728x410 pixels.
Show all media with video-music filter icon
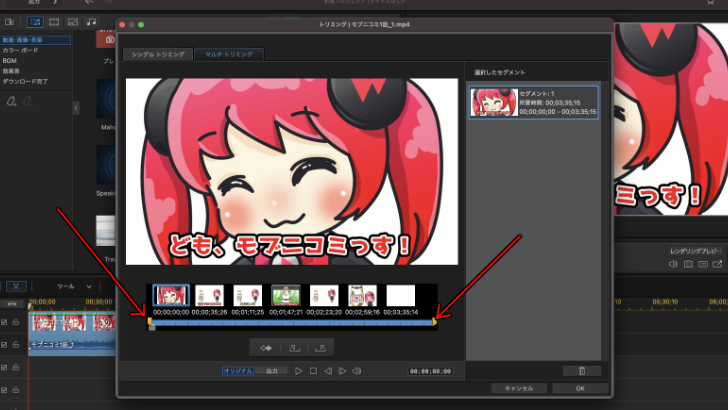(x=35, y=22)
